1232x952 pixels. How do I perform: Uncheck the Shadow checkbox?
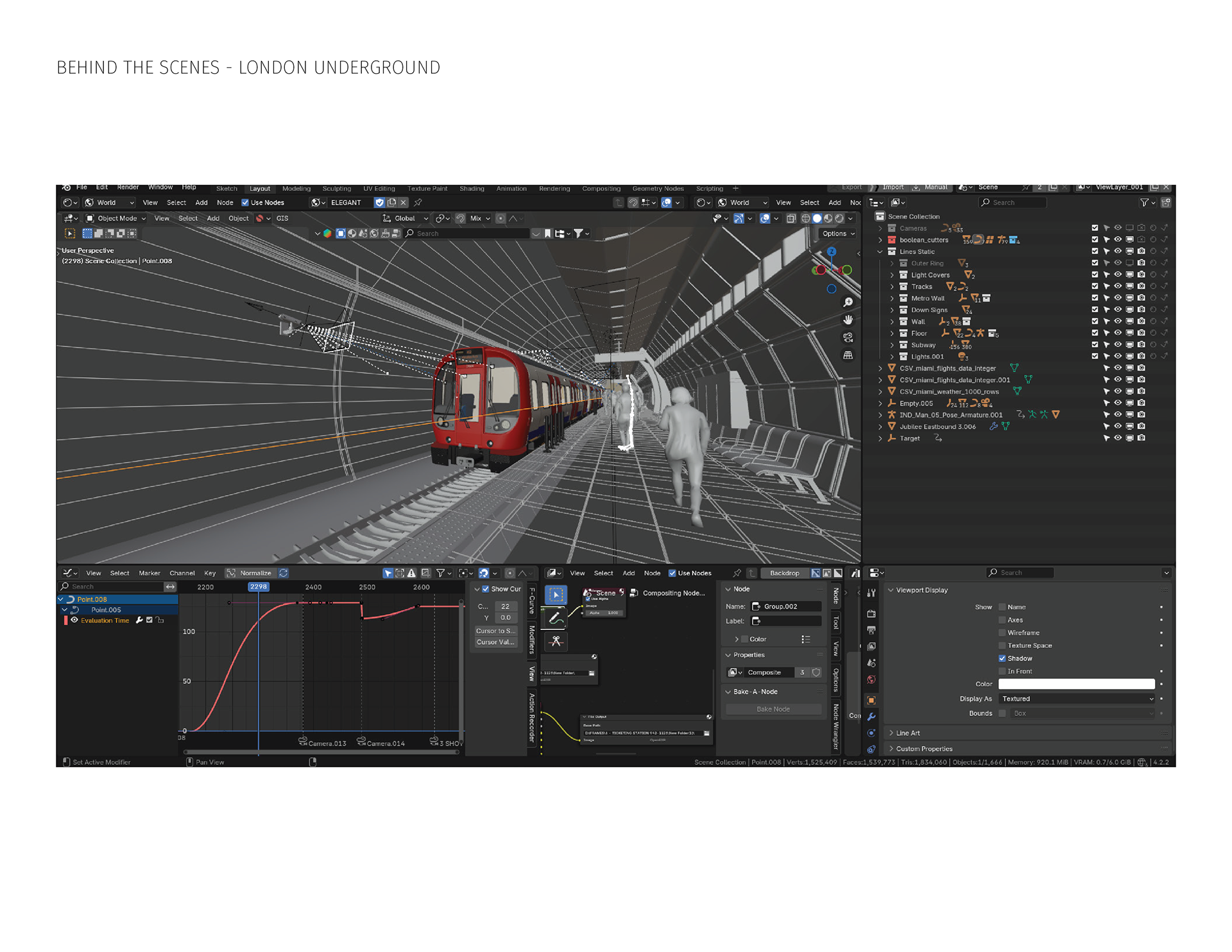point(1002,658)
